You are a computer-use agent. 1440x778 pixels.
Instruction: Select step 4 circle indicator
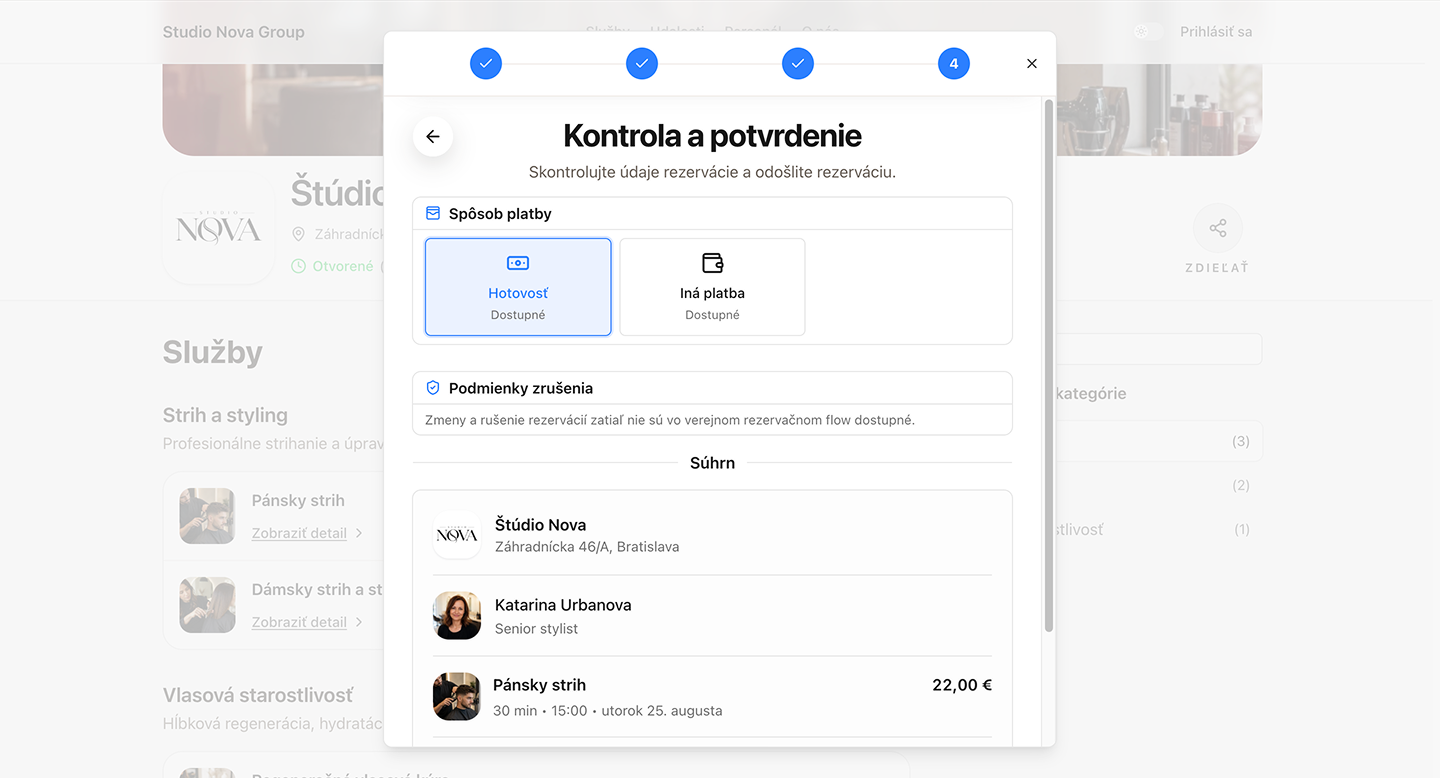[x=954, y=64]
